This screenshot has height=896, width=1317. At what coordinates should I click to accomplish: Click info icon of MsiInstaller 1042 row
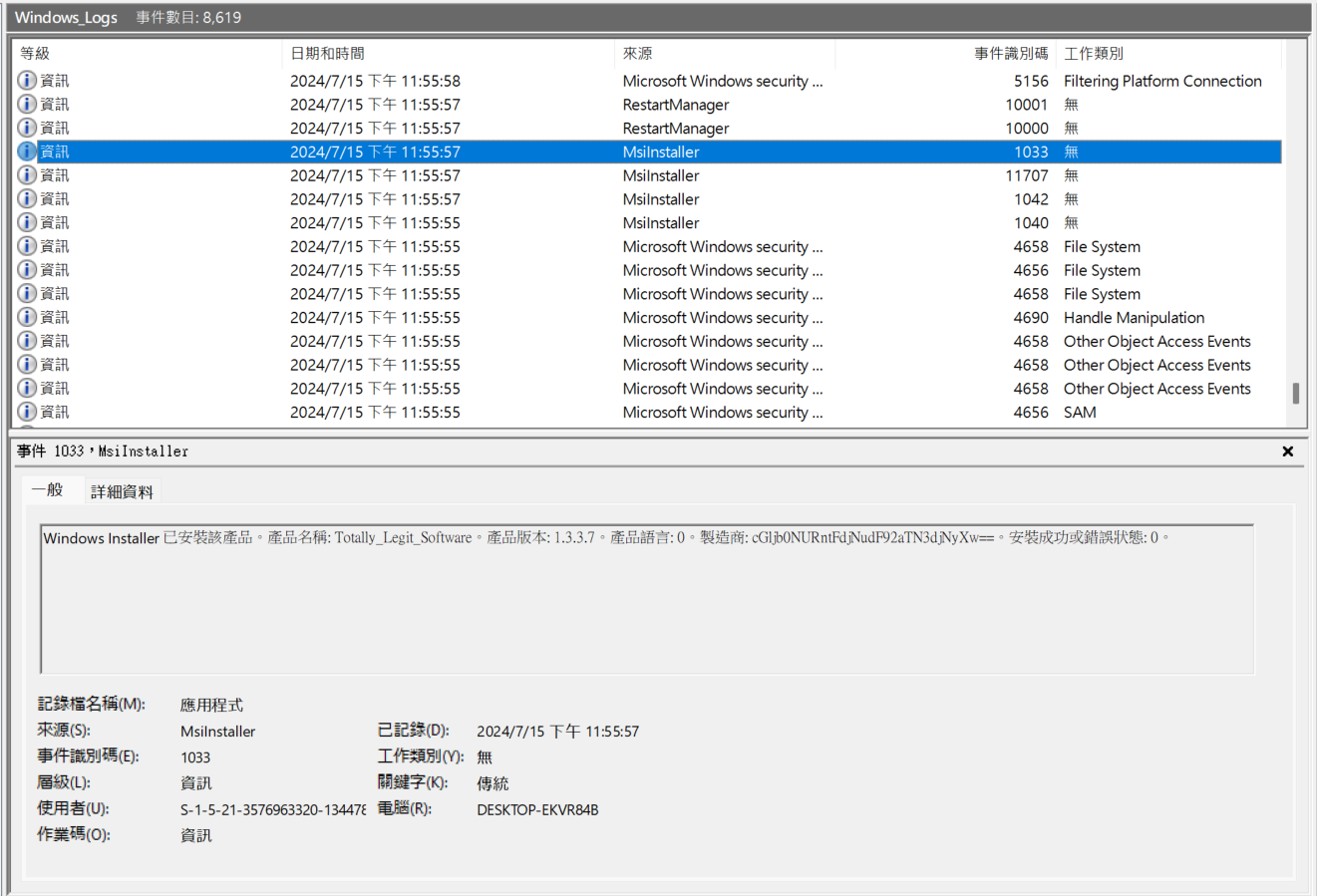tap(27, 199)
